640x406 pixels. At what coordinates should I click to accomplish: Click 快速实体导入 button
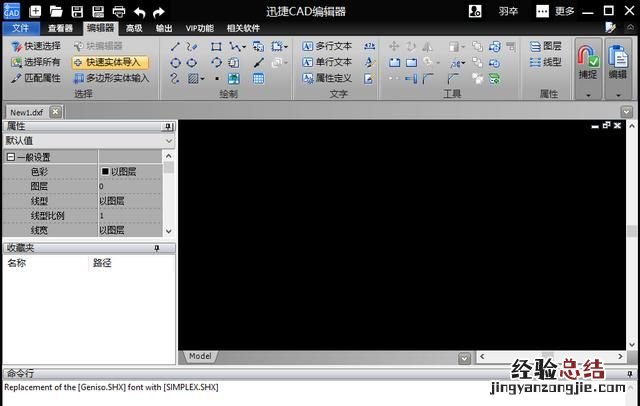coord(110,62)
